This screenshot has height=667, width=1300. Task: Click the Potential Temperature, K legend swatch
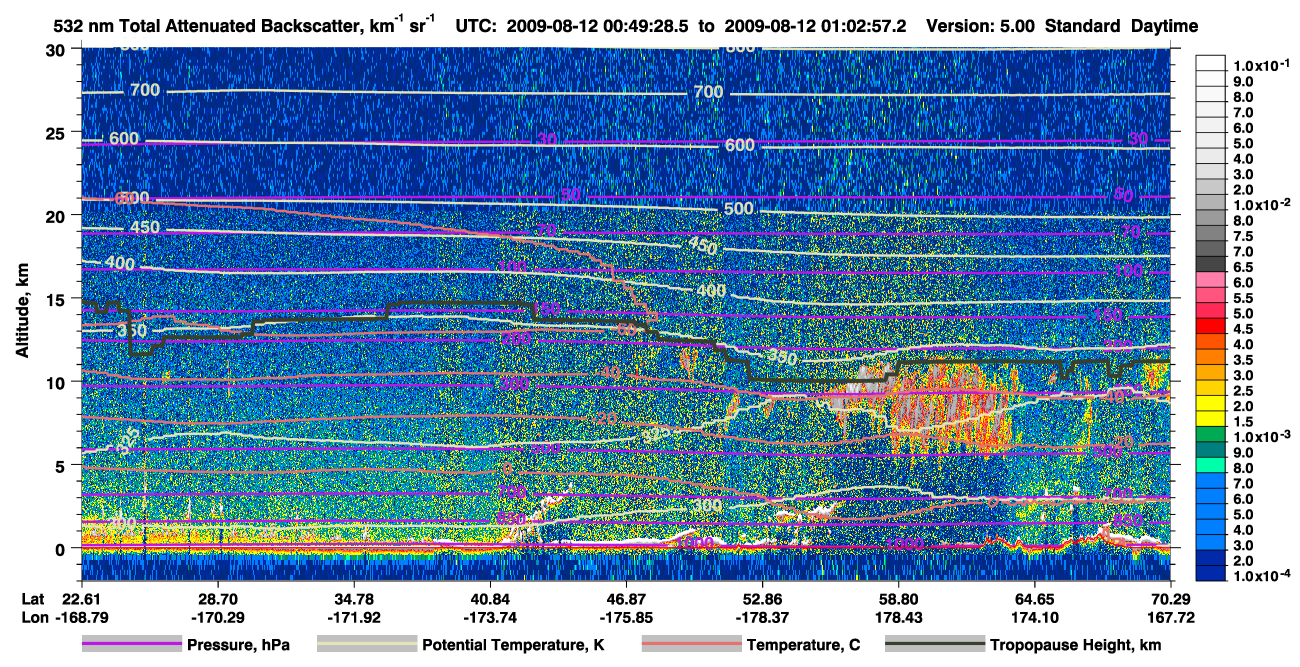point(367,645)
